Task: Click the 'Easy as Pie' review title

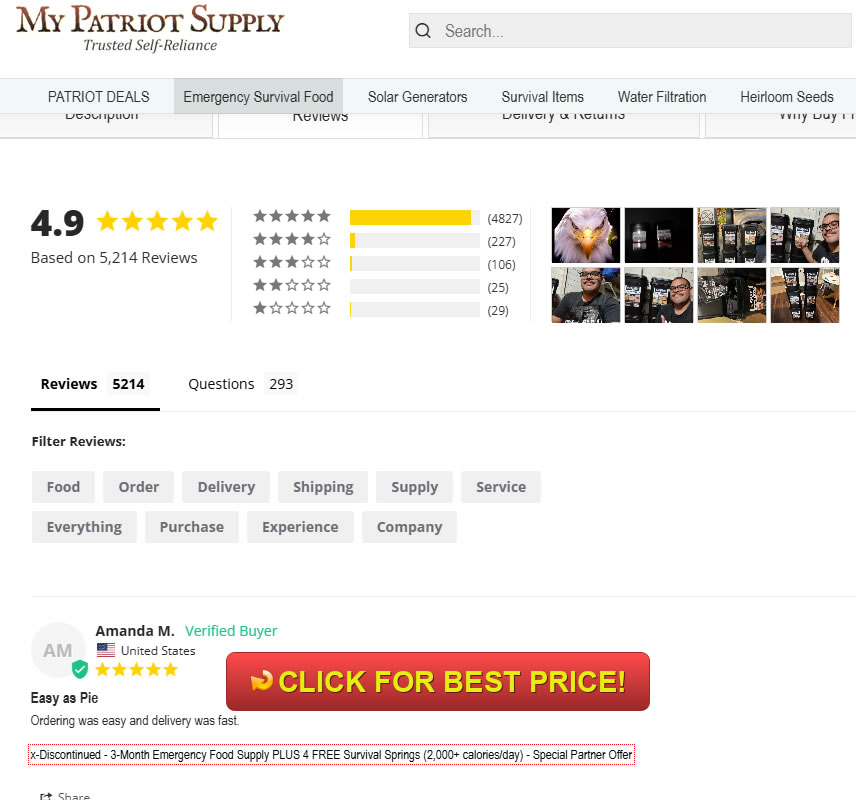Action: pos(64,698)
